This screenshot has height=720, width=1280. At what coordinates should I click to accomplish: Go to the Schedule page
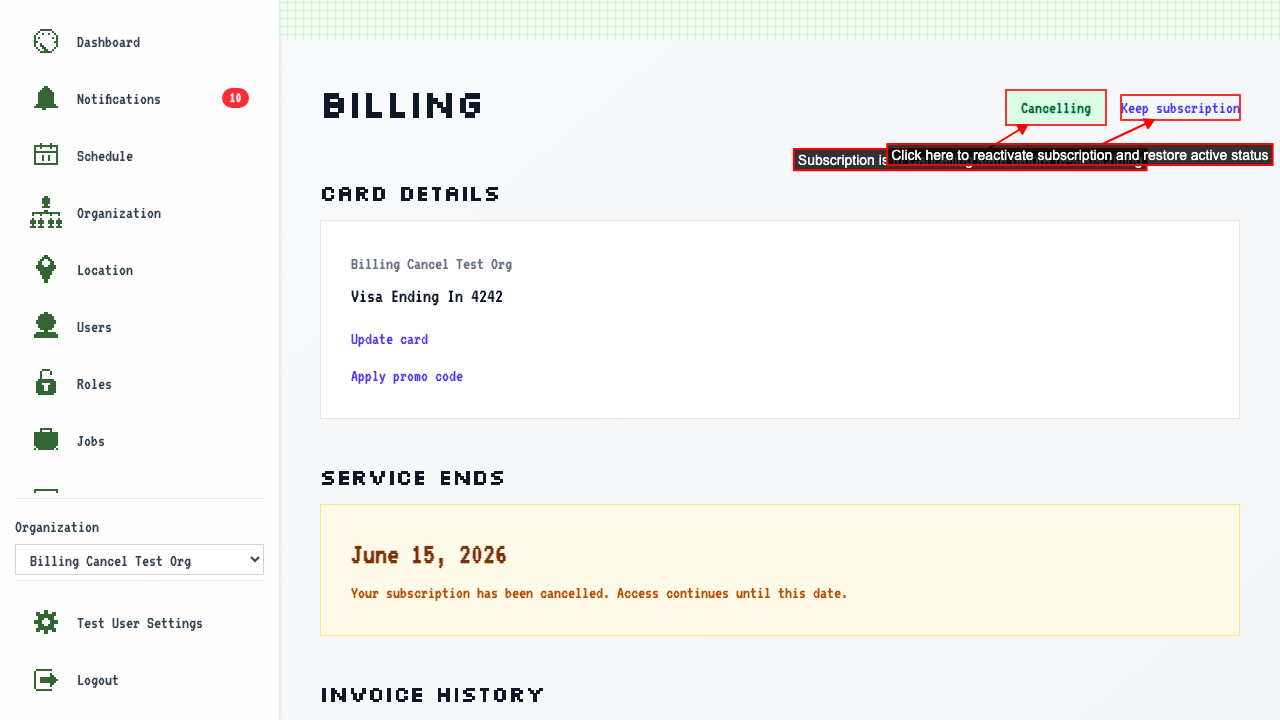point(140,156)
